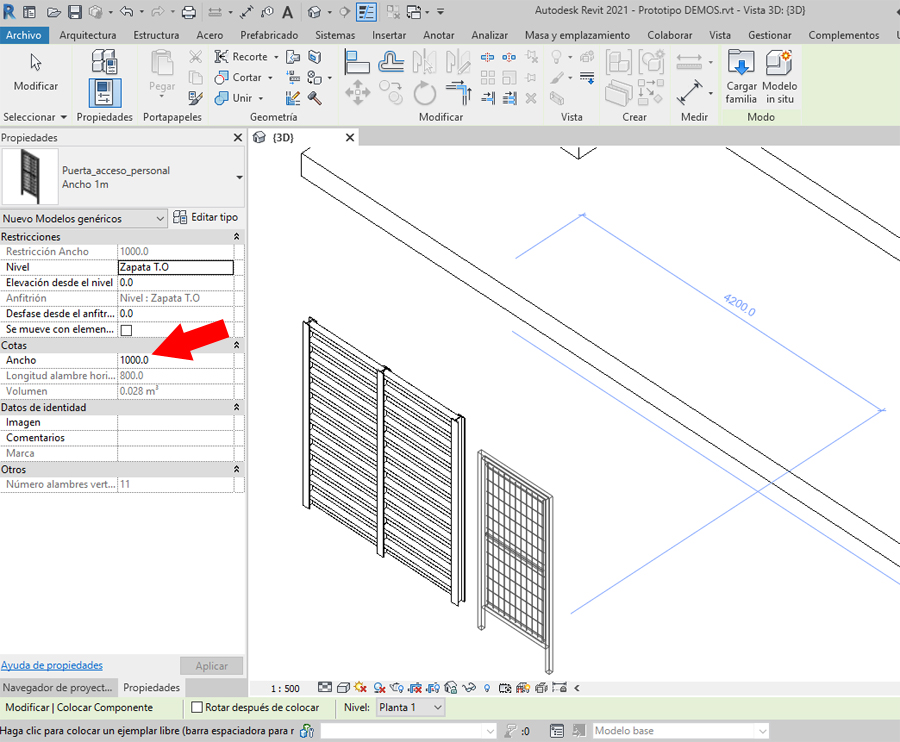Viewport: 900px width, 742px height.
Task: Select the Recorte geometry tool
Action: pos(242,57)
